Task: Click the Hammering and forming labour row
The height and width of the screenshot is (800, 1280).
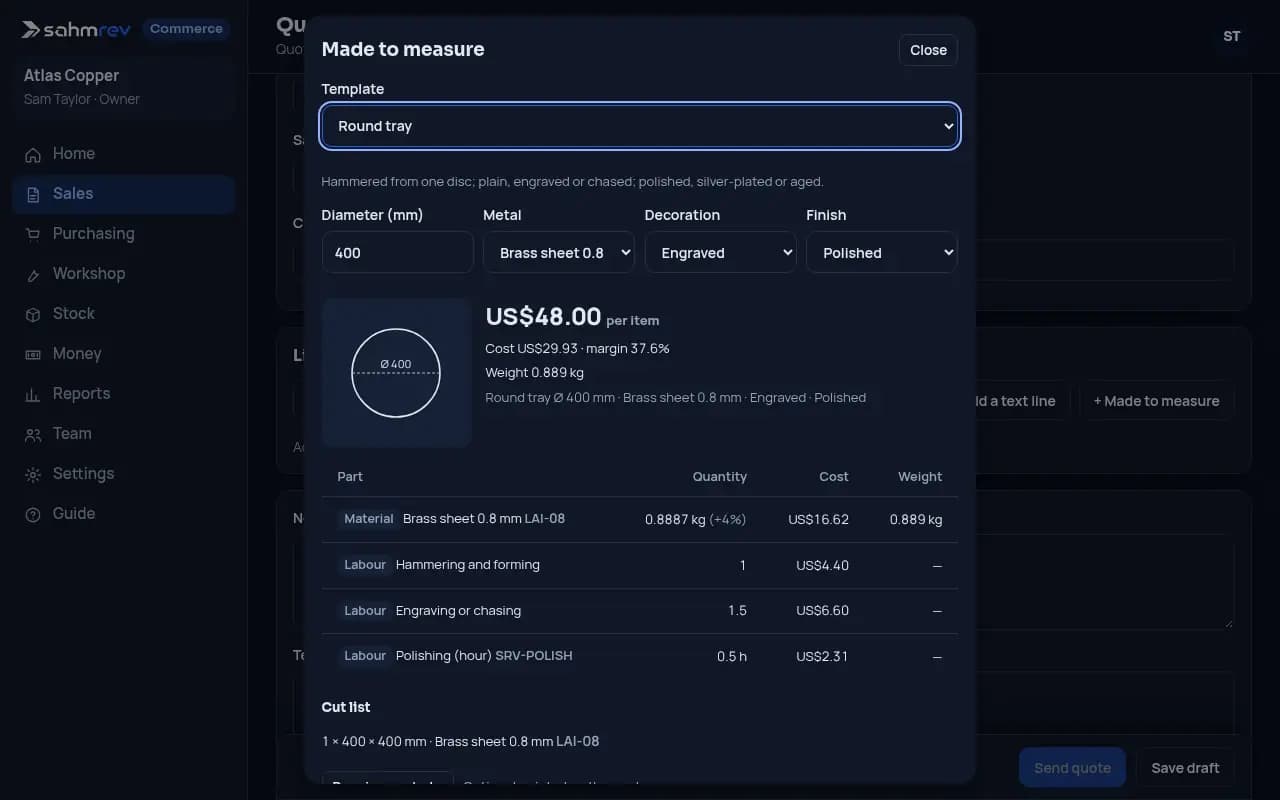Action: [640, 565]
